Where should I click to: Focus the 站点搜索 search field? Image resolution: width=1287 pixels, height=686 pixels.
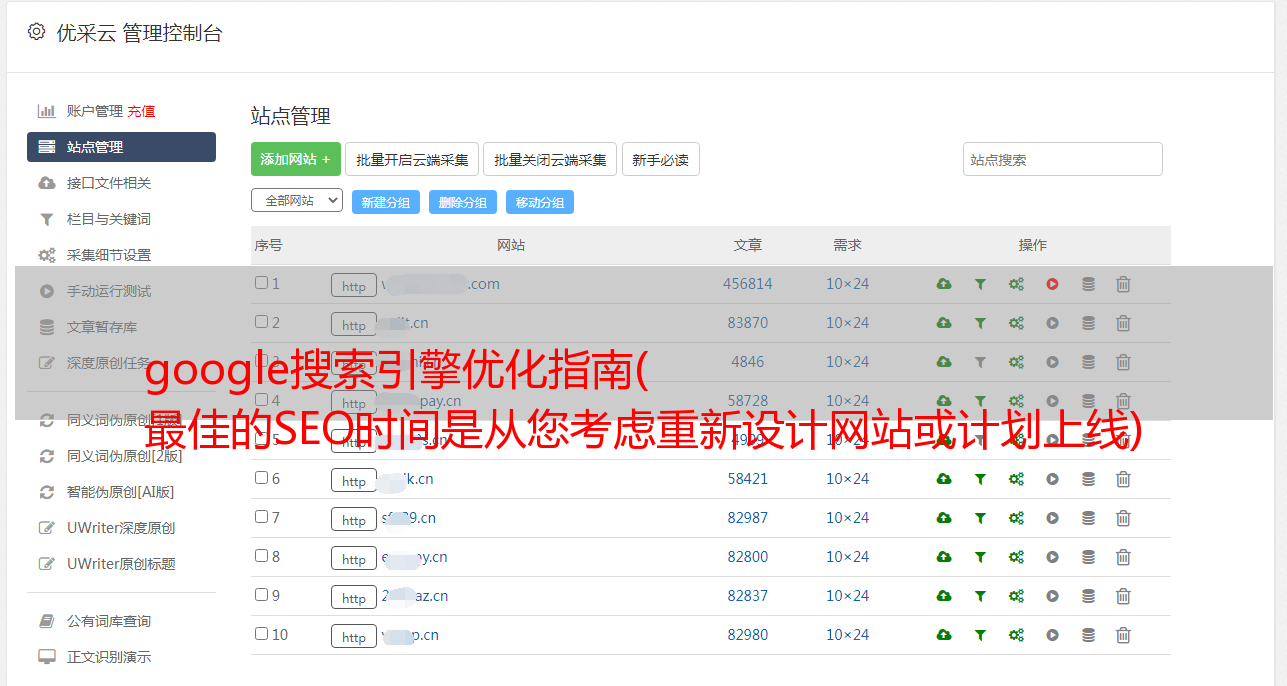tap(1063, 159)
